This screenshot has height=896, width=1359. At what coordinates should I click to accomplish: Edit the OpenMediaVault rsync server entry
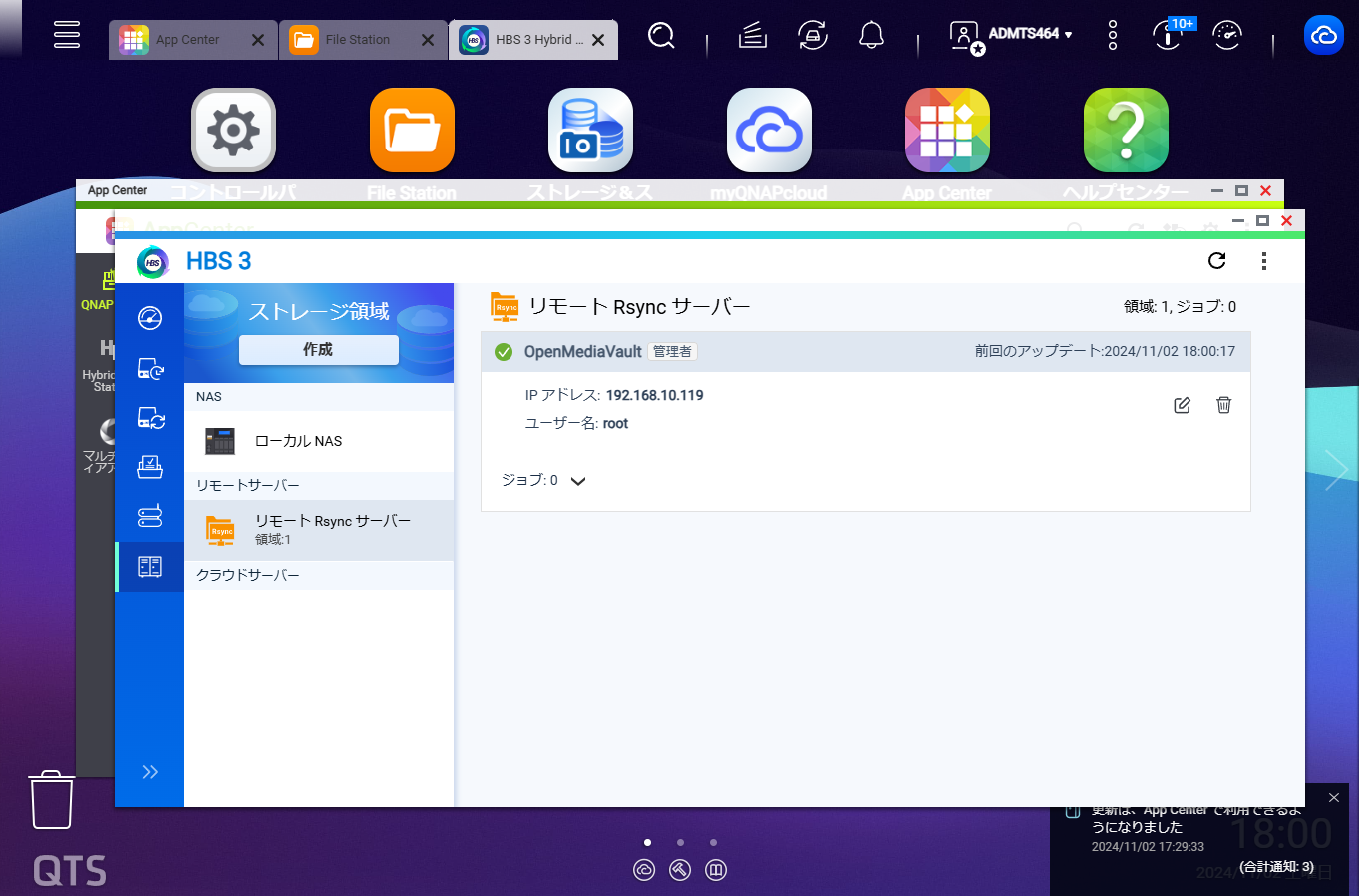(1182, 405)
